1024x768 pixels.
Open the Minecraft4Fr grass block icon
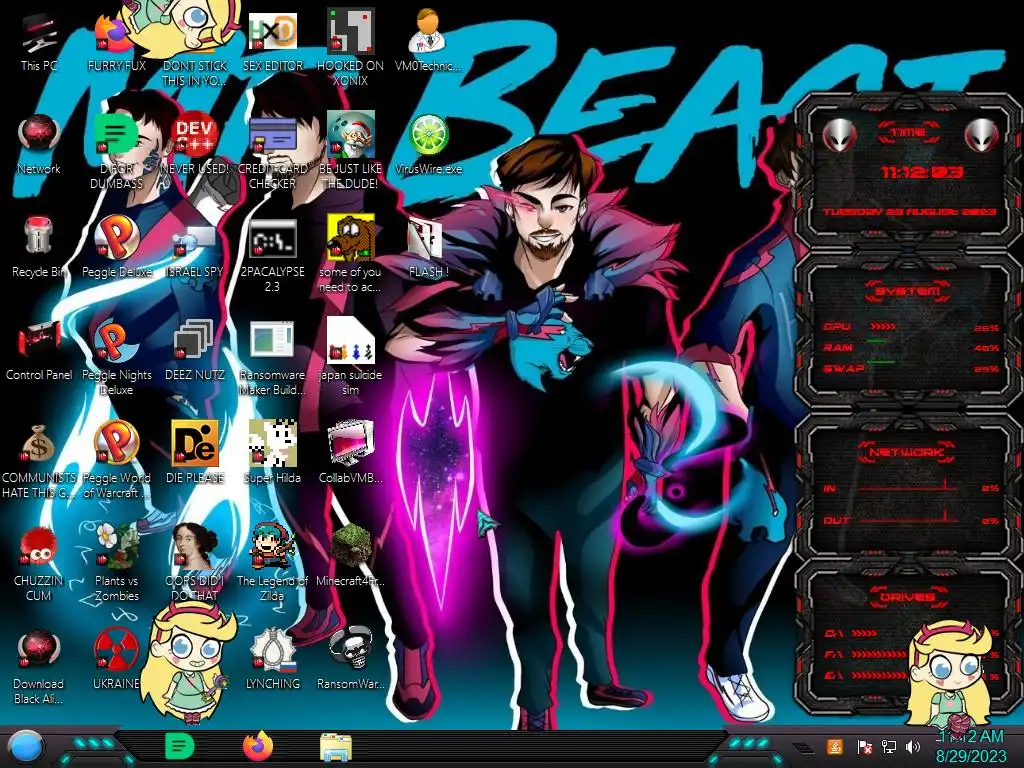pyautogui.click(x=350, y=546)
